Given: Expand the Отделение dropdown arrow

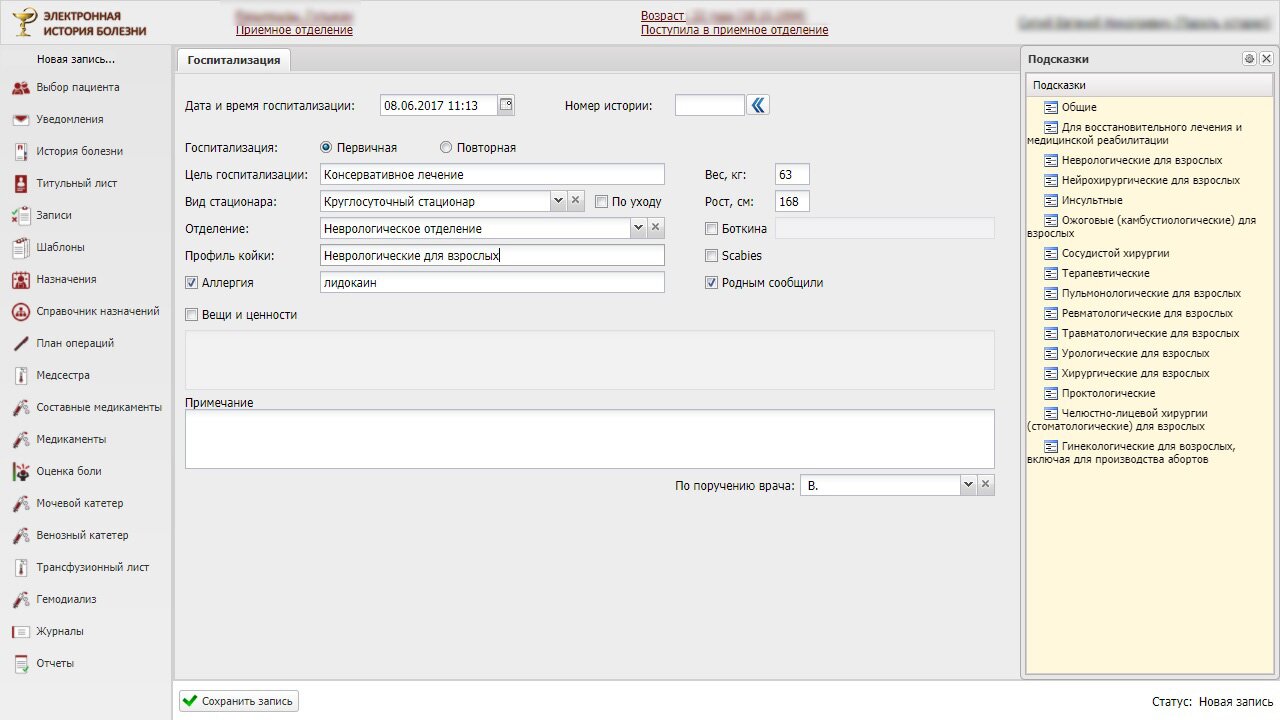Looking at the screenshot, I should (x=638, y=228).
